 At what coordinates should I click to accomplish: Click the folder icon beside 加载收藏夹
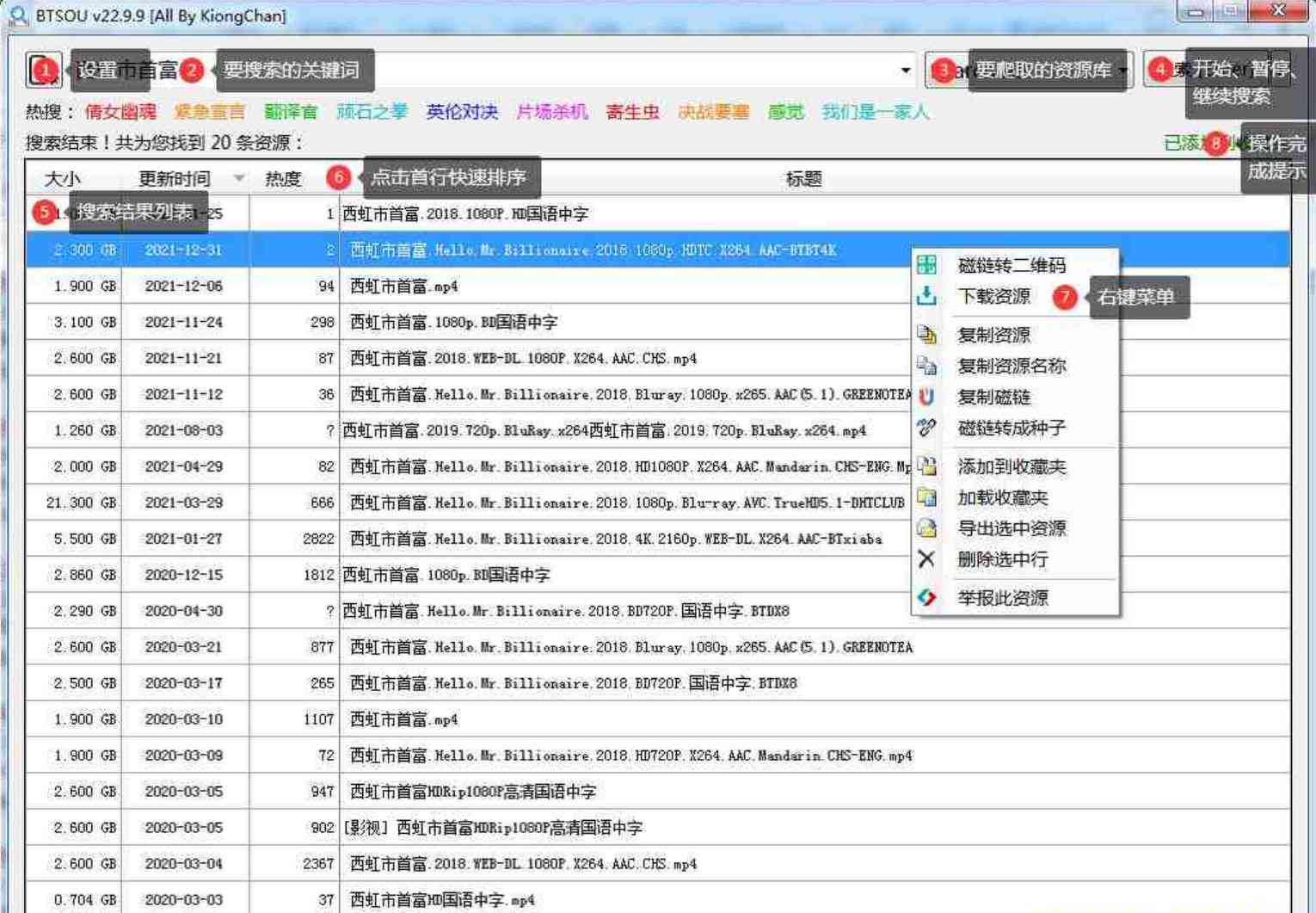pos(926,497)
